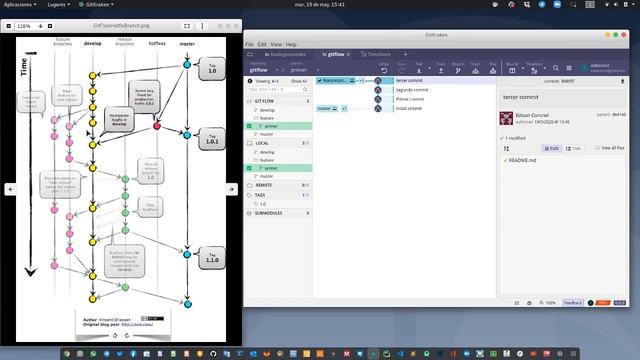Click the Pop stash icon in GitKraken toolbar
Image resolution: width=640 pixels, height=360 pixels.
pyautogui.click(x=493, y=70)
